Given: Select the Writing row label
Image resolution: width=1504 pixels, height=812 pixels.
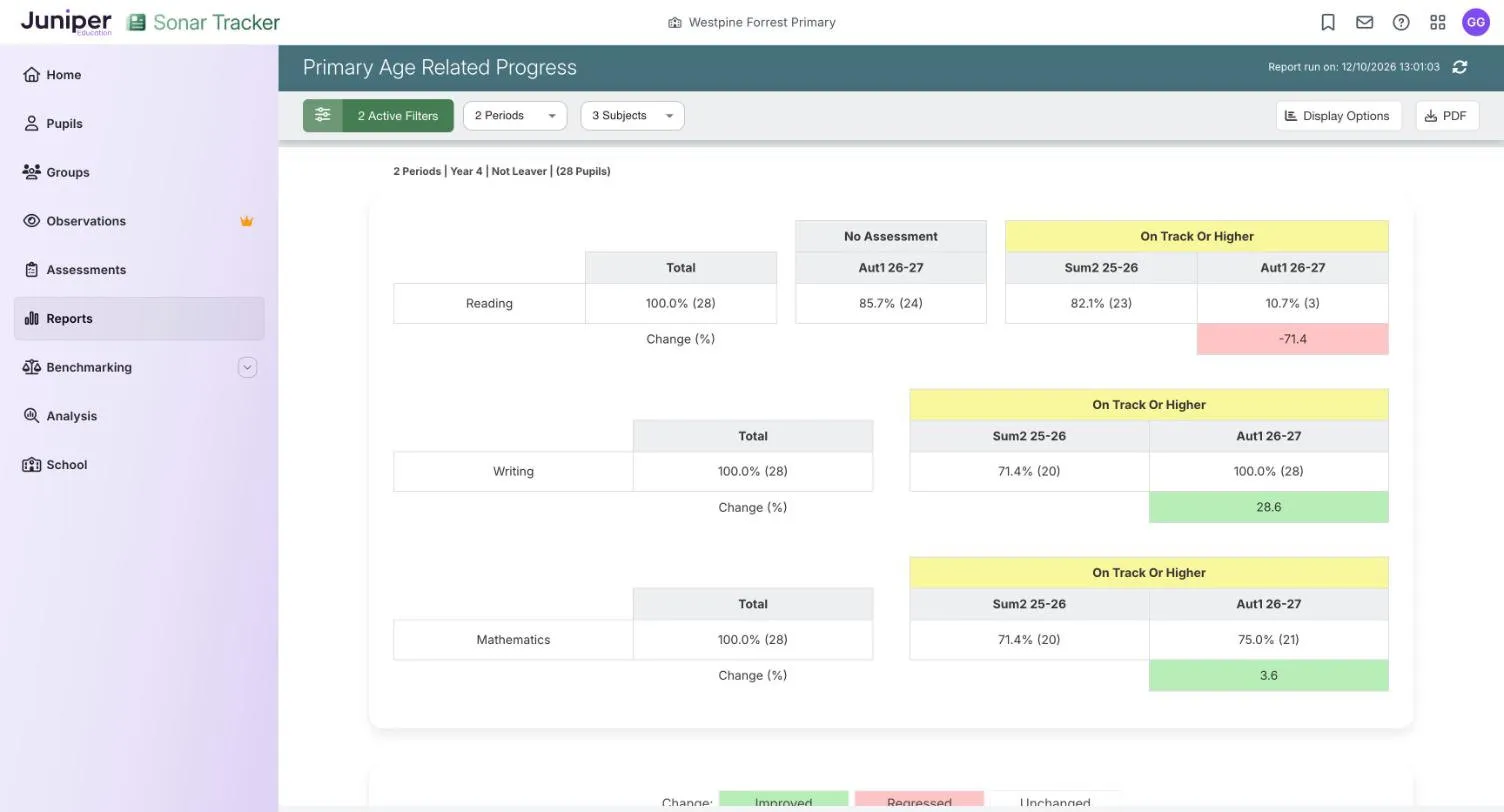Looking at the screenshot, I should pyautogui.click(x=513, y=472).
